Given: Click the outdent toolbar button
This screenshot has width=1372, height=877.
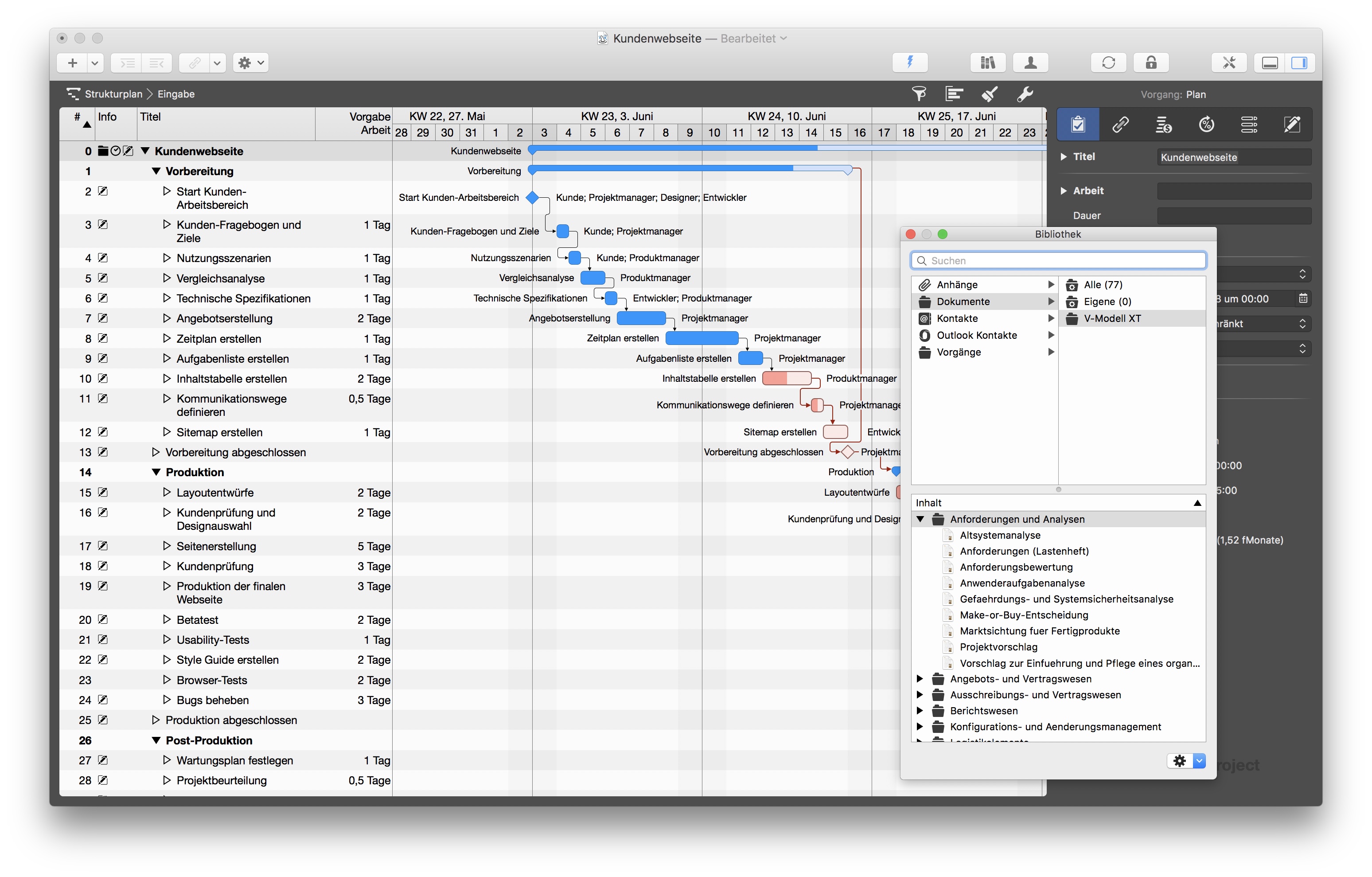Looking at the screenshot, I should pyautogui.click(x=157, y=63).
